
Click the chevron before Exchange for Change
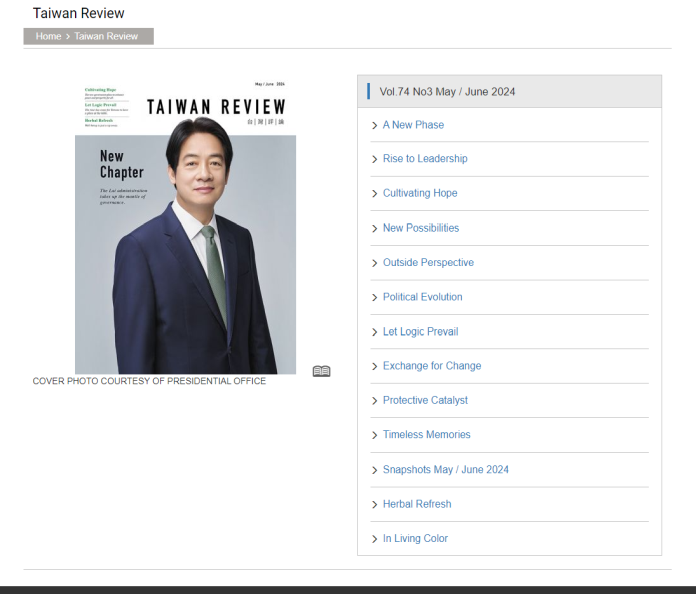(x=375, y=366)
